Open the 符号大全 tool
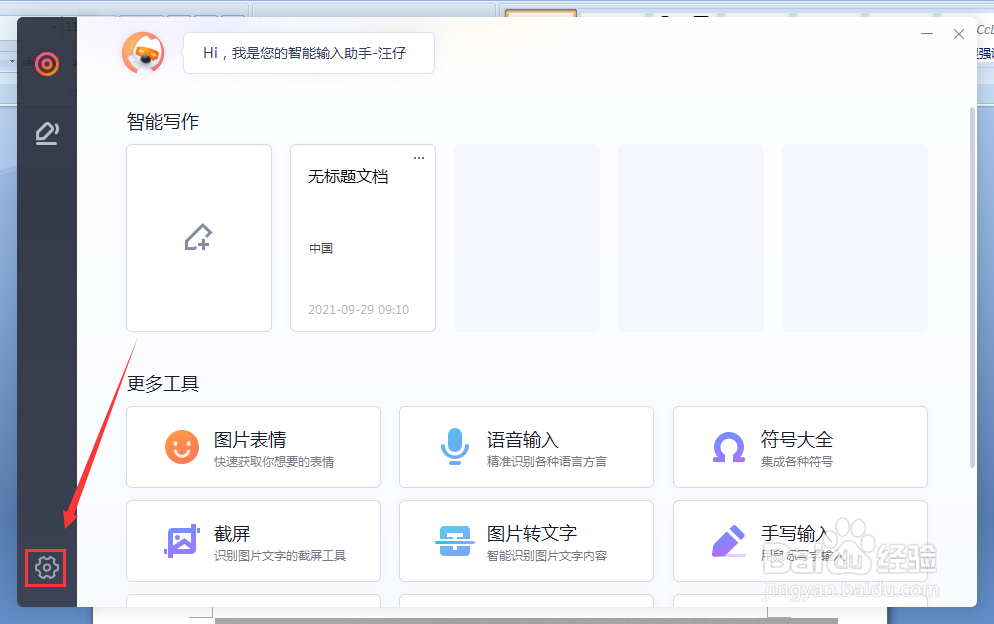 click(x=800, y=447)
